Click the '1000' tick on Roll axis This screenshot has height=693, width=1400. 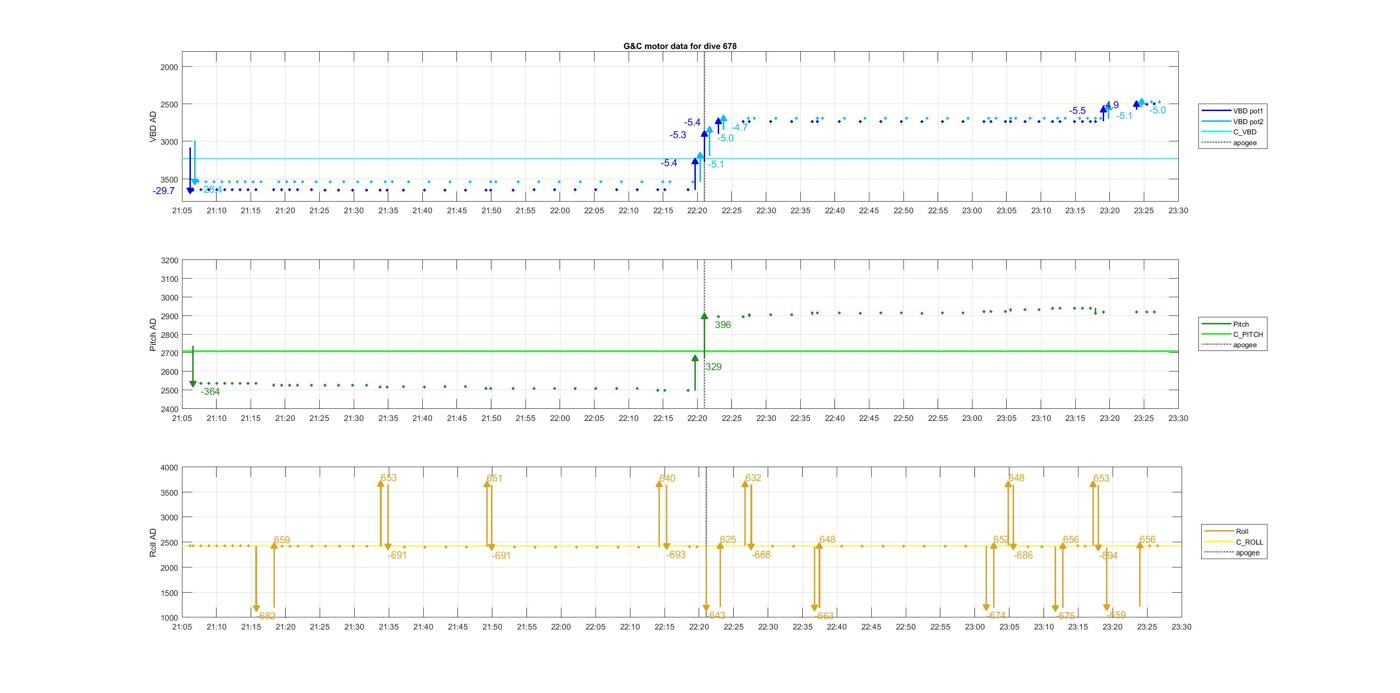[x=169, y=617]
